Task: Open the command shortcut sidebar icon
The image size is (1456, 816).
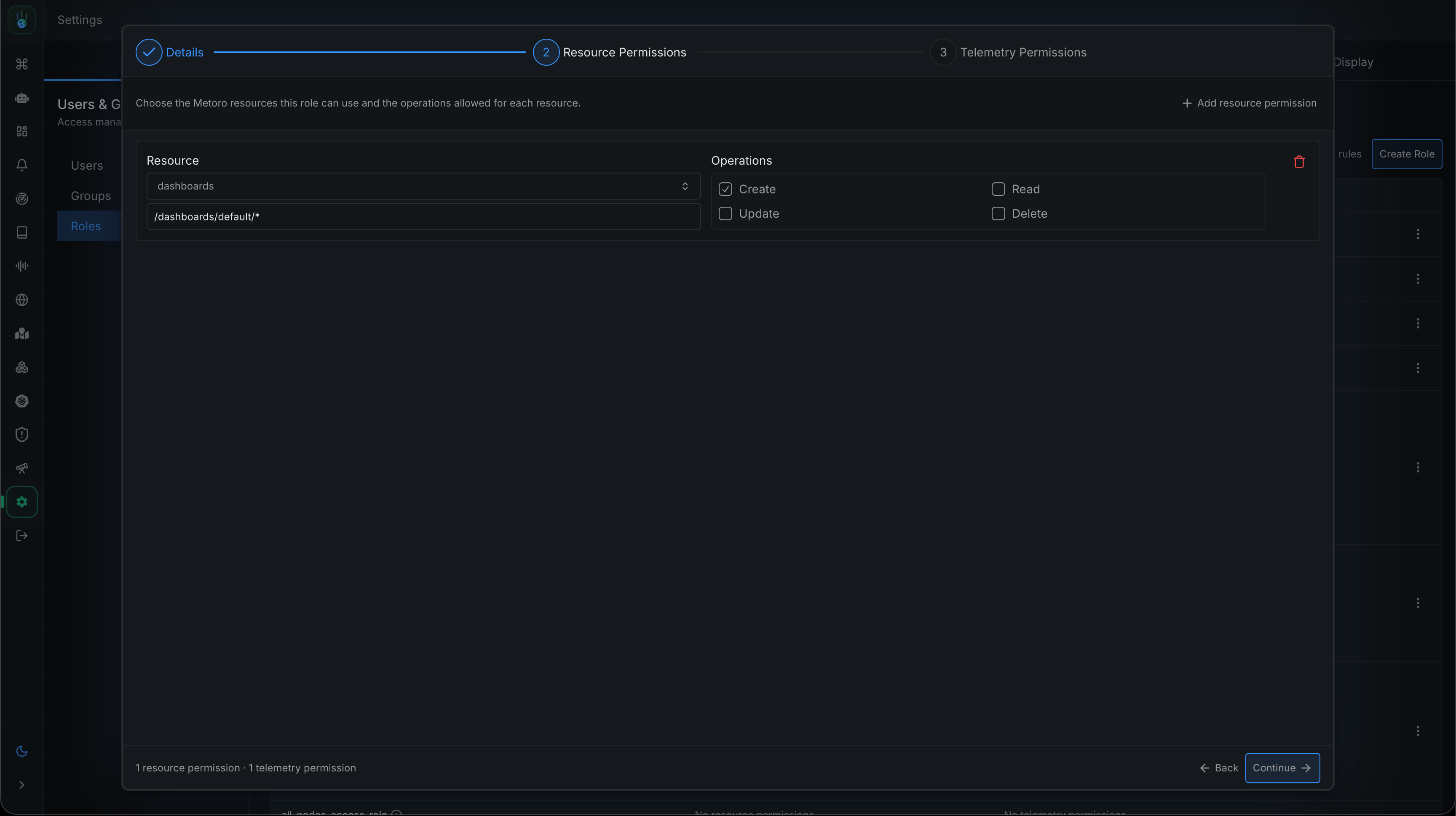Action: coord(21,64)
